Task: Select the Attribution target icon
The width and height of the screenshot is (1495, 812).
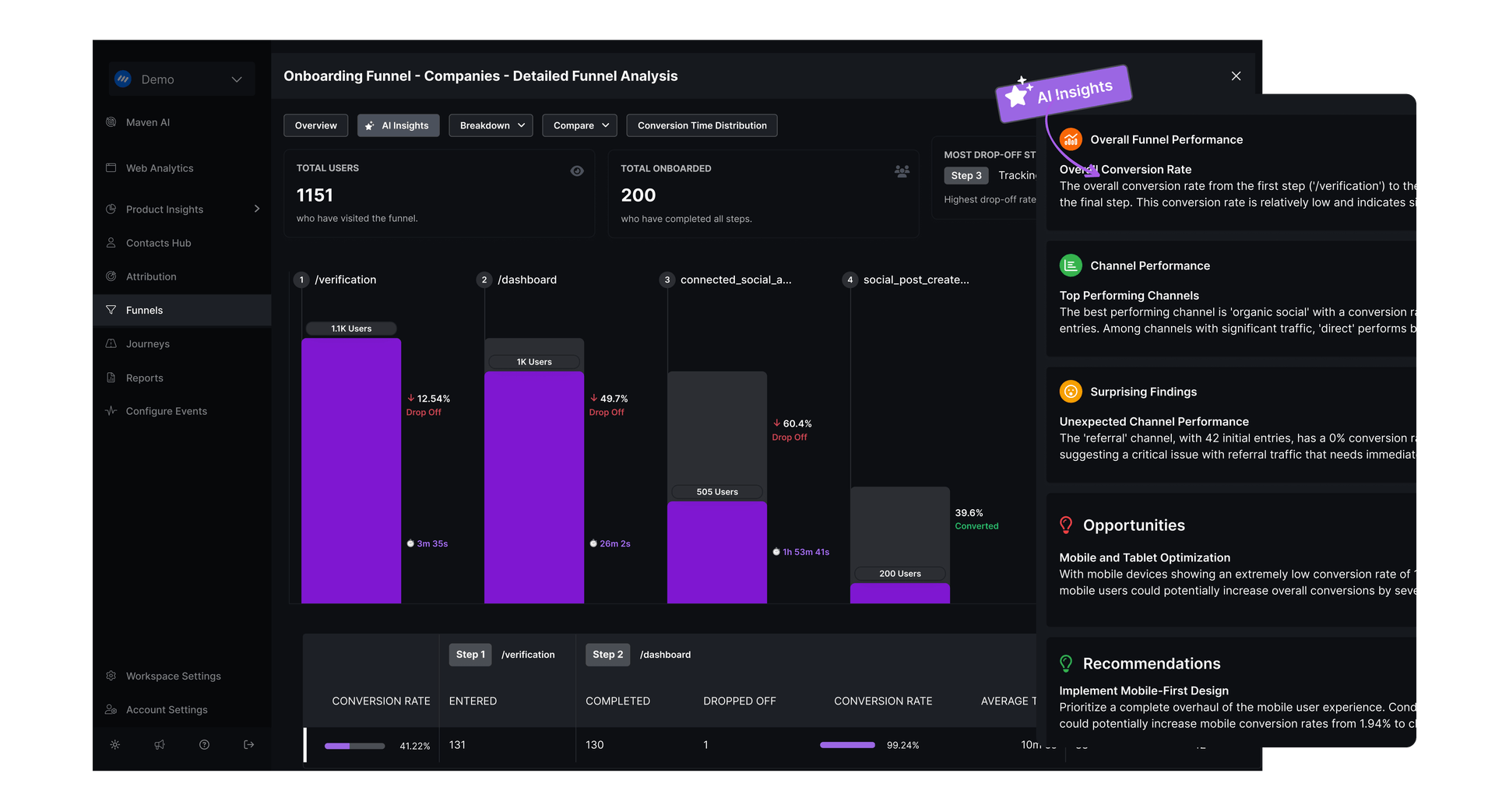Action: pos(112,276)
